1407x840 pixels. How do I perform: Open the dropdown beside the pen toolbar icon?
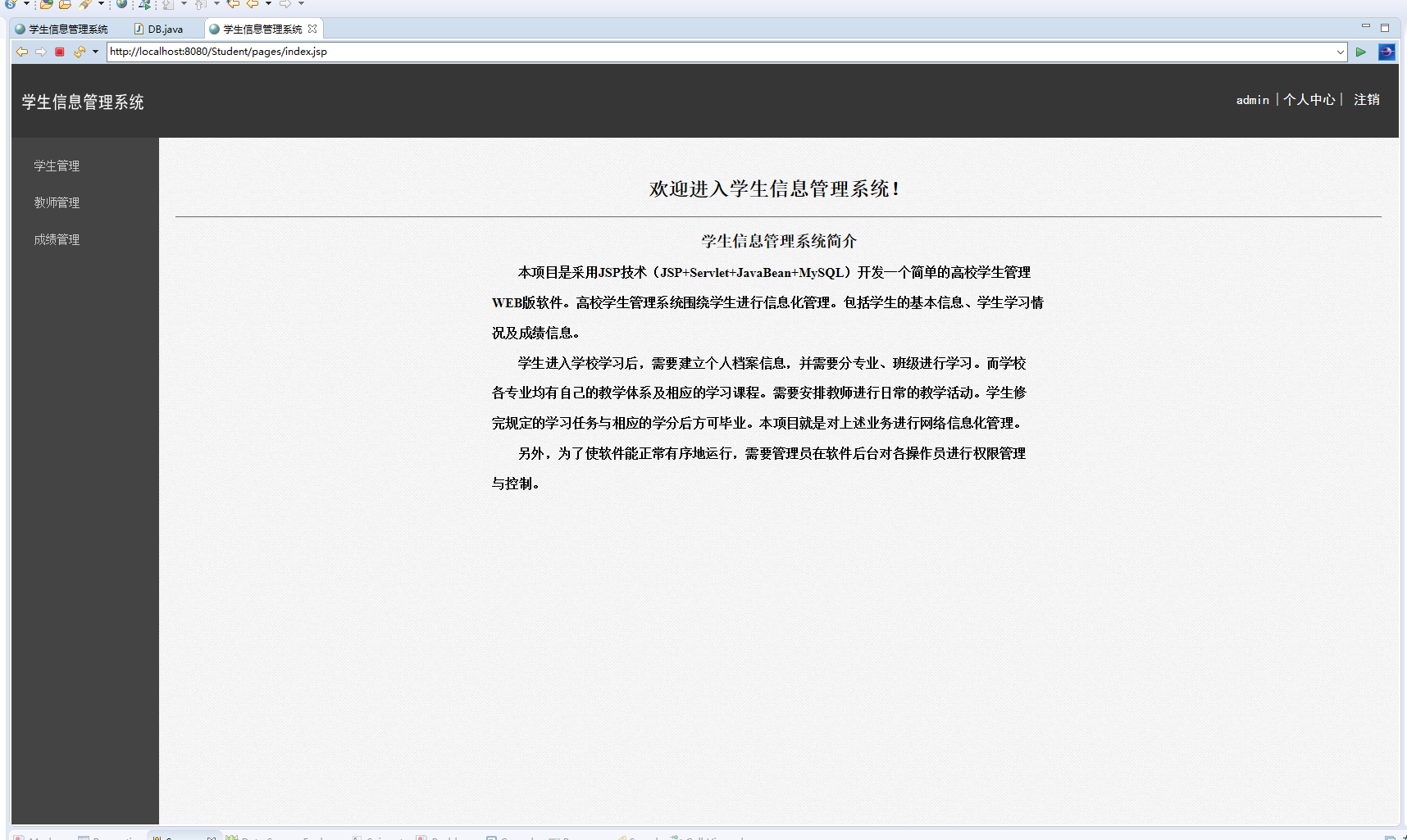point(100,6)
